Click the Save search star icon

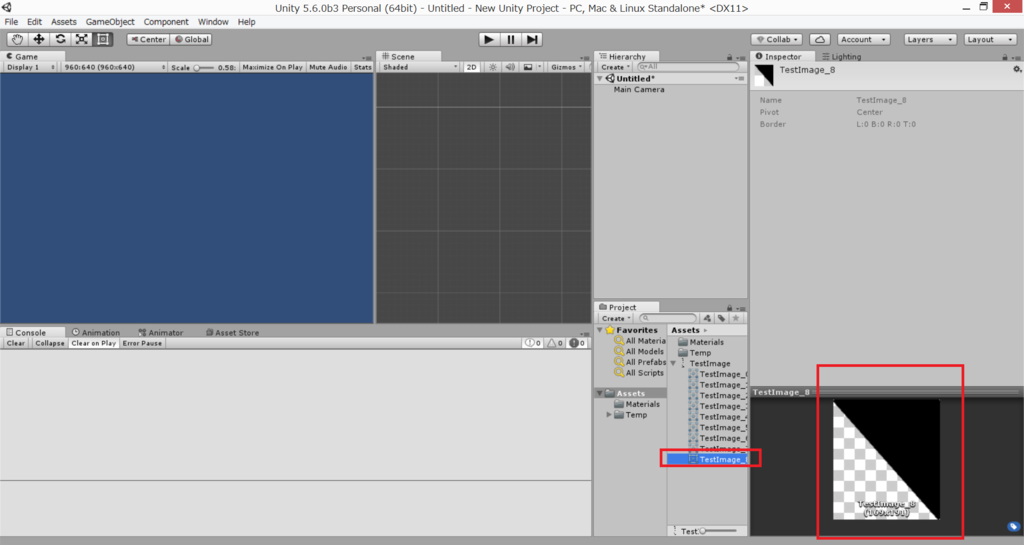pyautogui.click(x=736, y=319)
